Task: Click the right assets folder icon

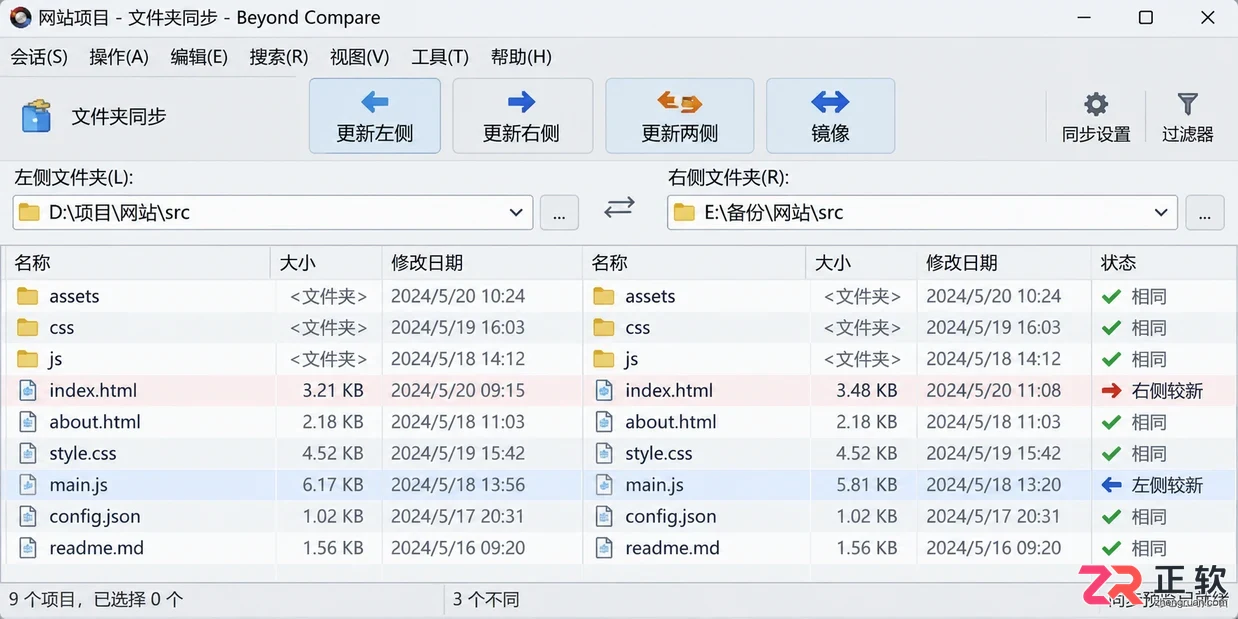Action: point(604,296)
